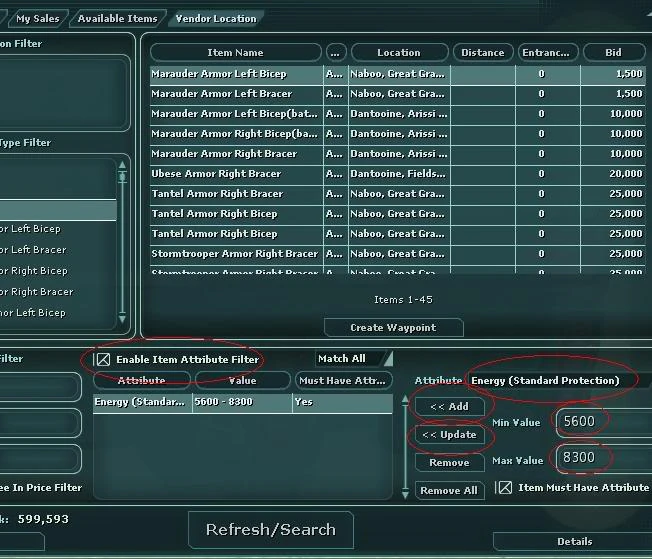Open the Available Items tab
The image size is (652, 559).
(x=118, y=19)
